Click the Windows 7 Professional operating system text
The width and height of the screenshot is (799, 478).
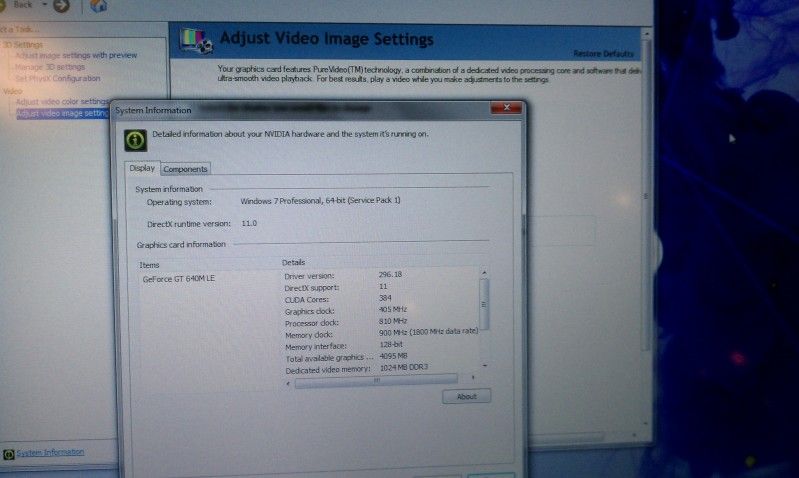click(321, 201)
